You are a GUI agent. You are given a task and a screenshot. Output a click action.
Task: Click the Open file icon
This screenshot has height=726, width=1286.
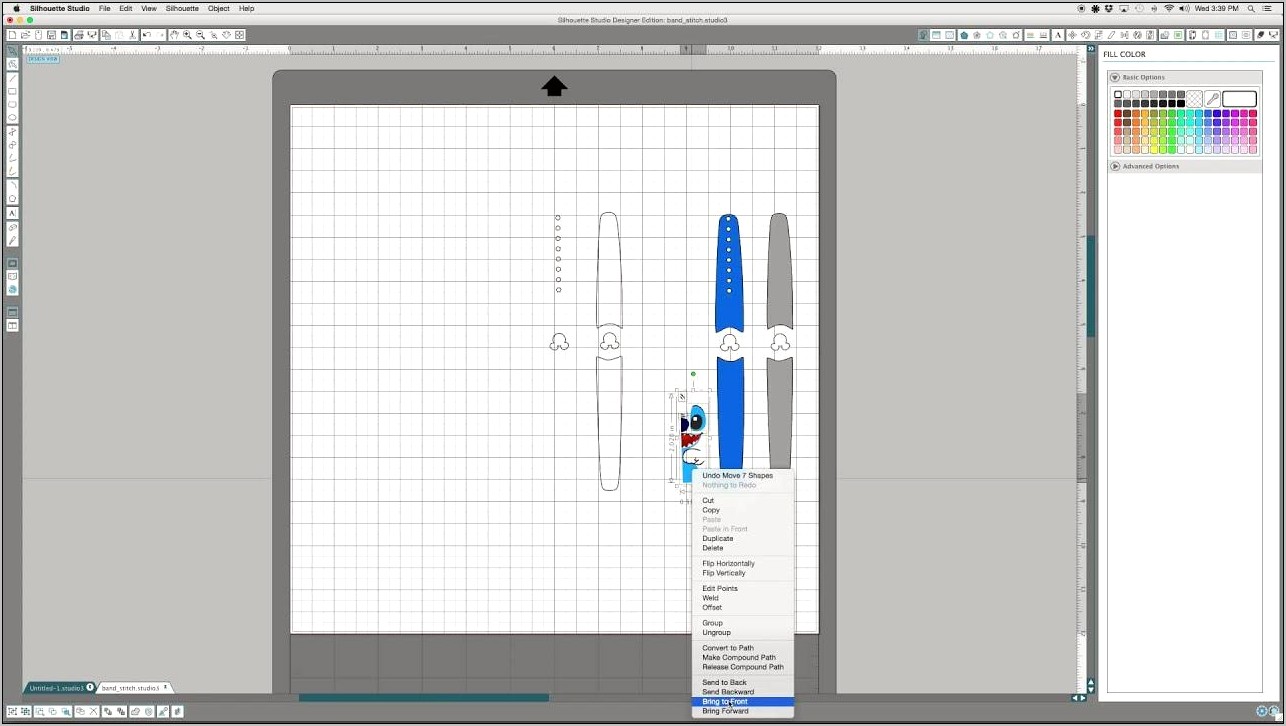point(25,35)
